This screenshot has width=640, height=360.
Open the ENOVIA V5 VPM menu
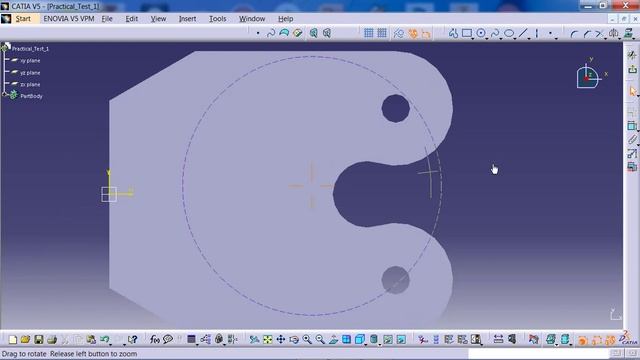pos(69,19)
